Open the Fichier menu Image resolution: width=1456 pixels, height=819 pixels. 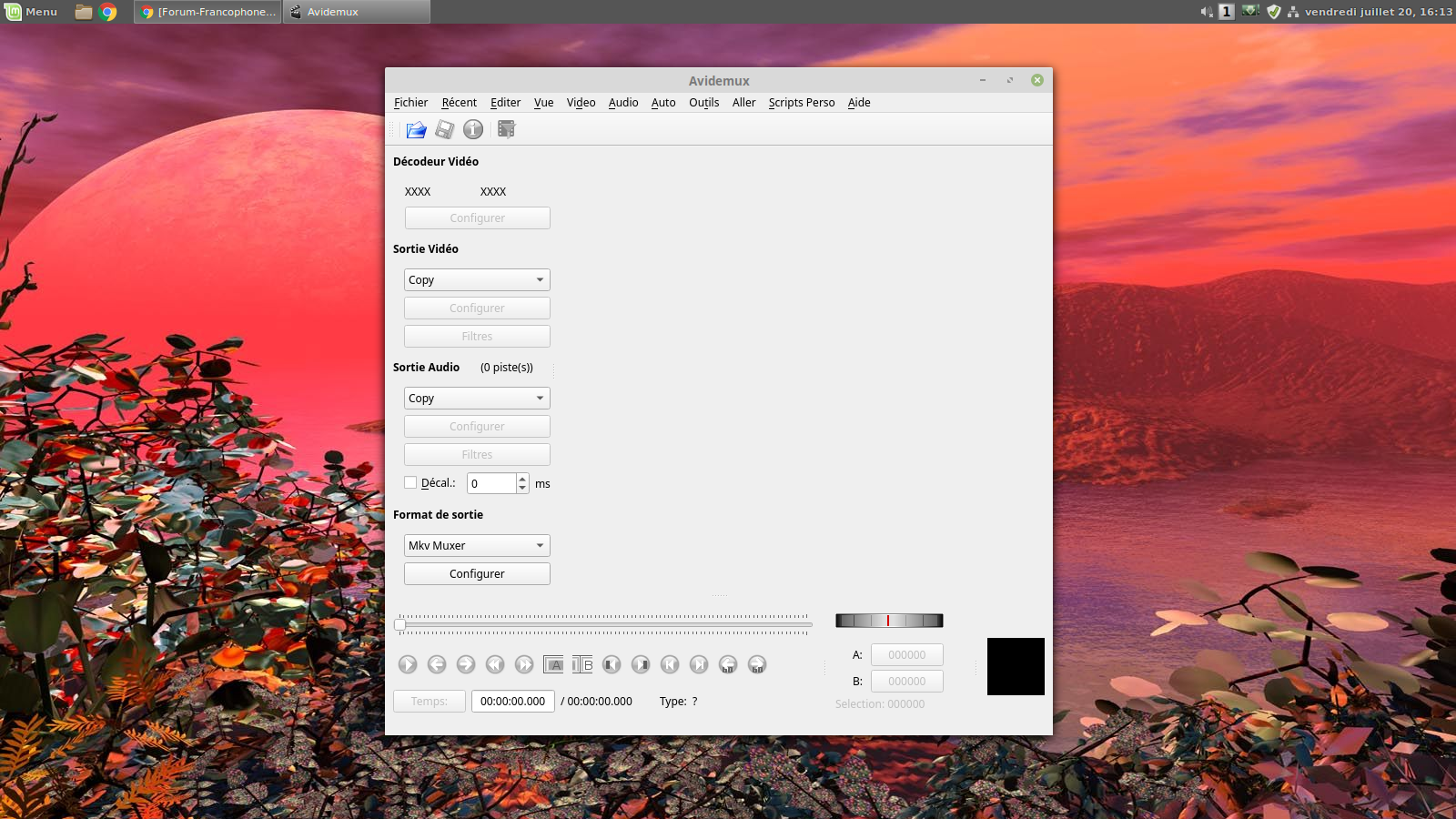tap(410, 103)
